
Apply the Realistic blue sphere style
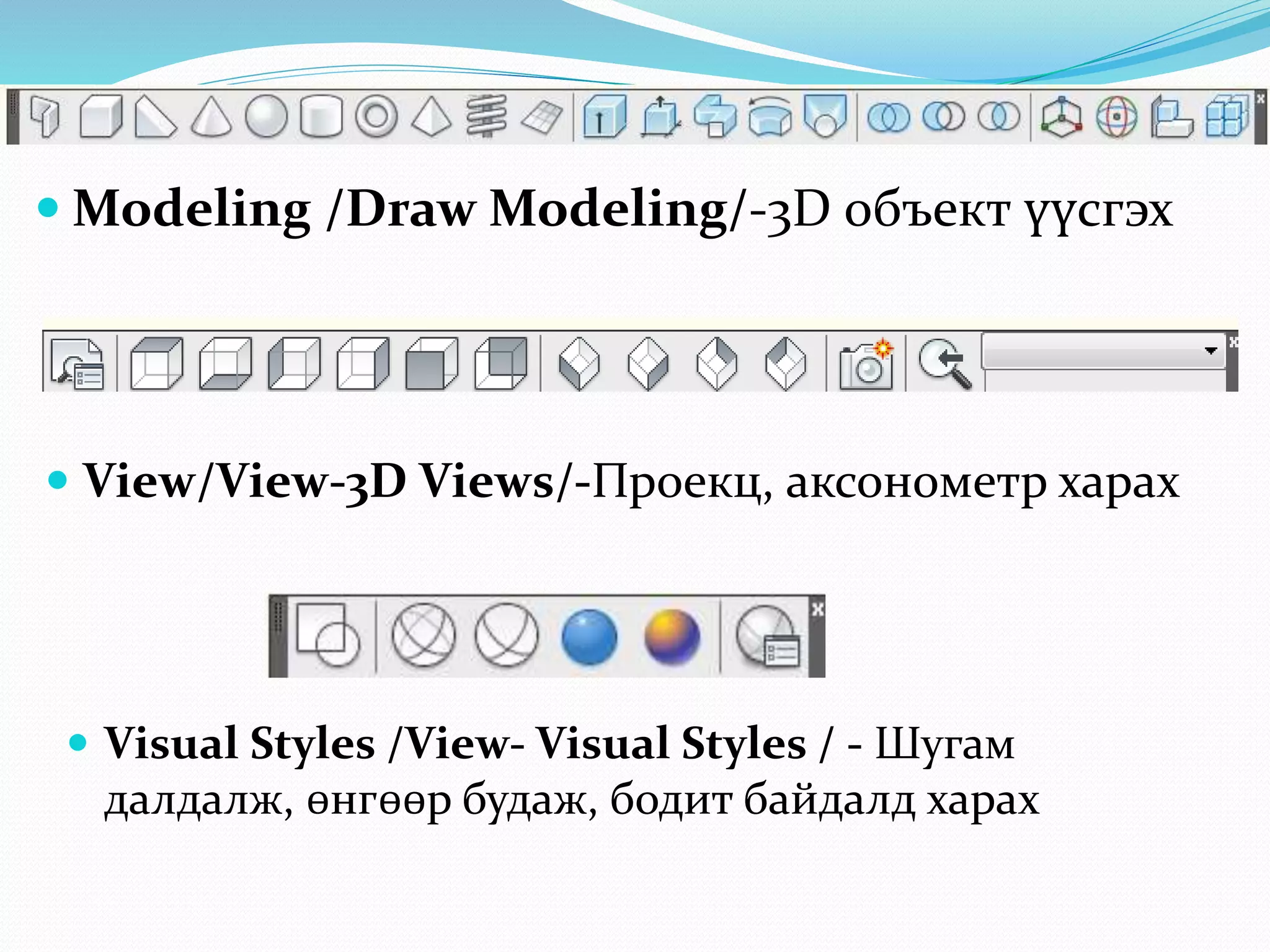click(x=589, y=637)
